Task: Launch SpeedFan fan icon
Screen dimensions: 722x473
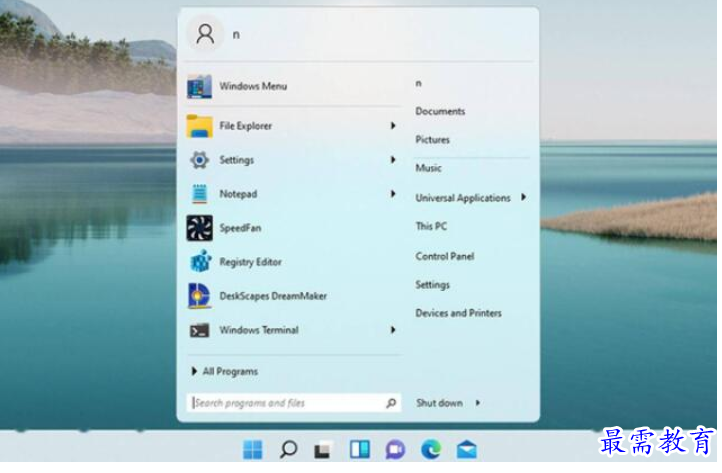Action: pyautogui.click(x=199, y=228)
